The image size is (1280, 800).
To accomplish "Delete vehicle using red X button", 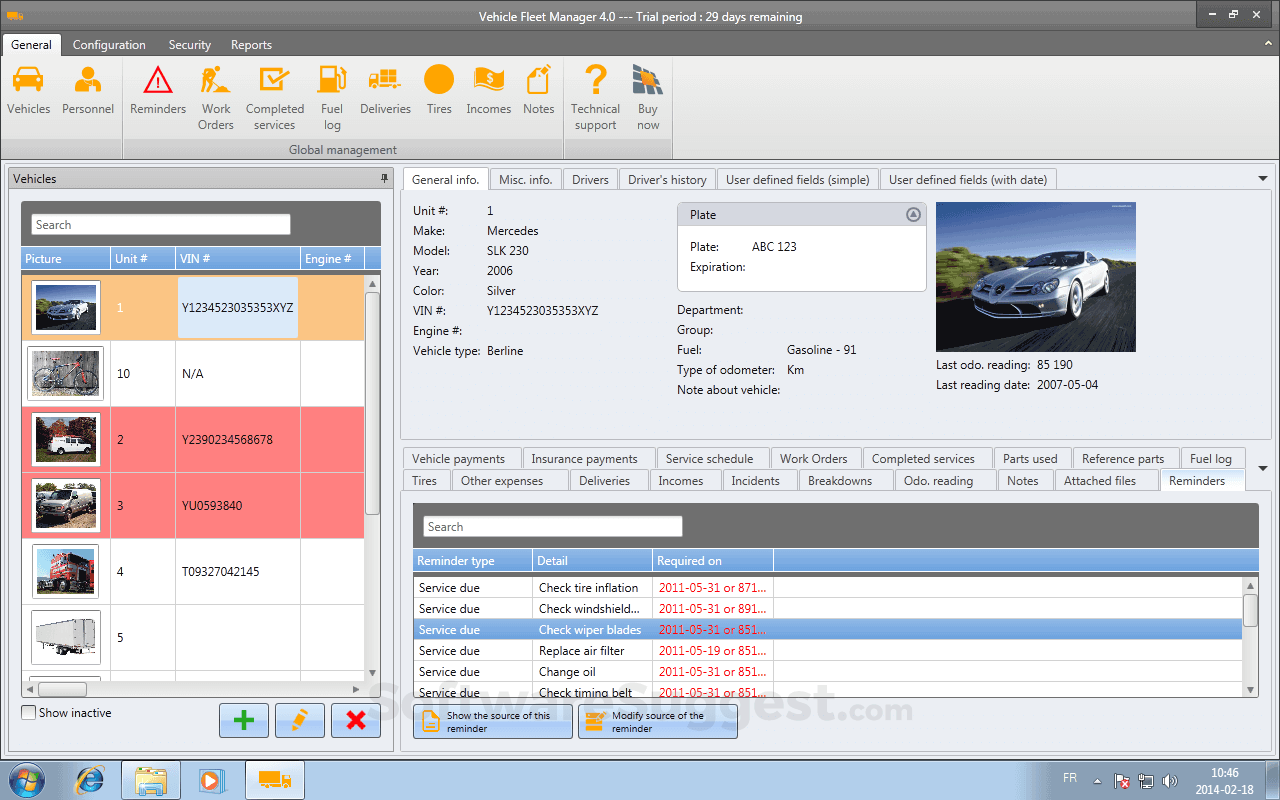I will 355,721.
